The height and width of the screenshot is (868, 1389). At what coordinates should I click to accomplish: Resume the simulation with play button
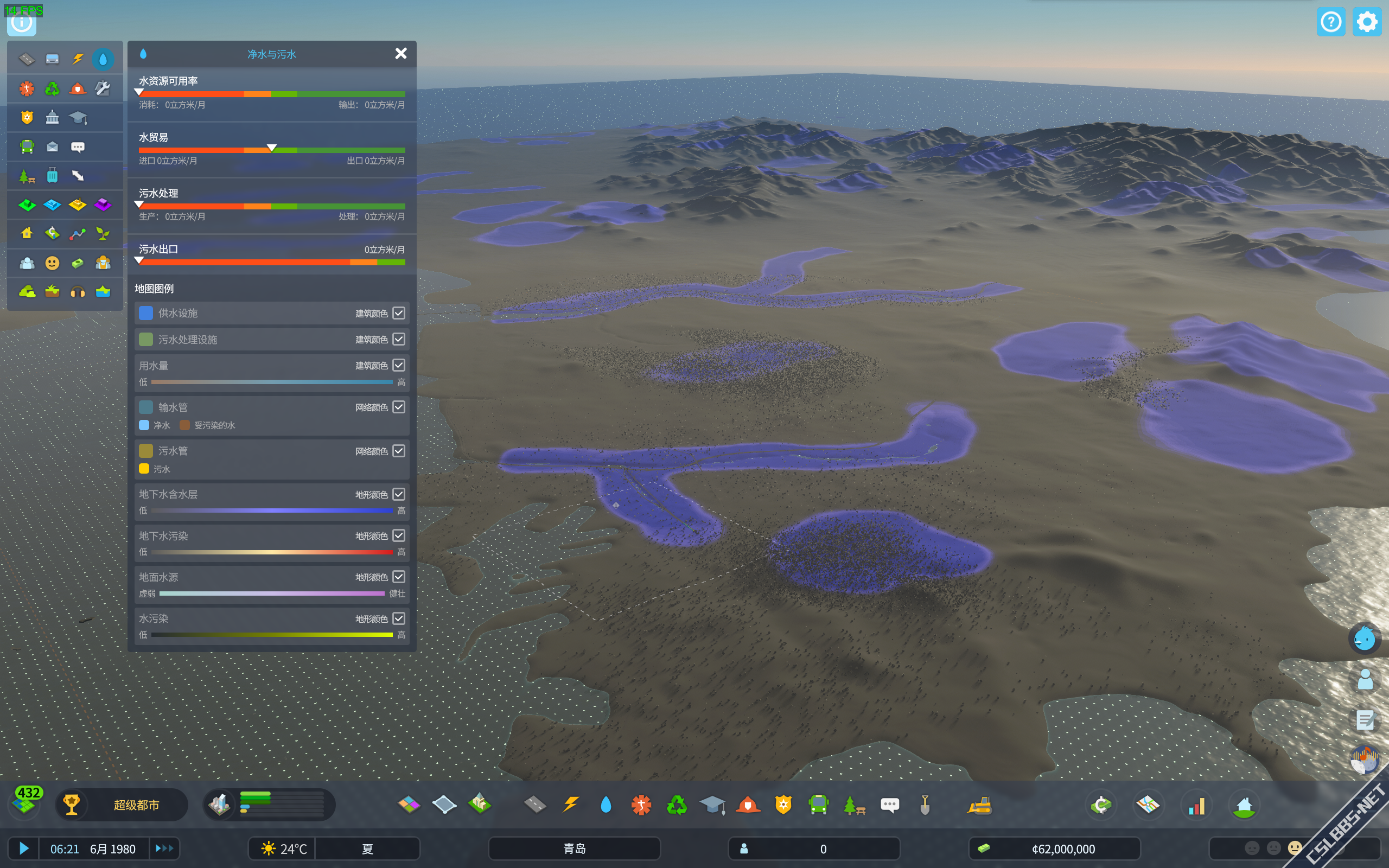tap(23, 848)
